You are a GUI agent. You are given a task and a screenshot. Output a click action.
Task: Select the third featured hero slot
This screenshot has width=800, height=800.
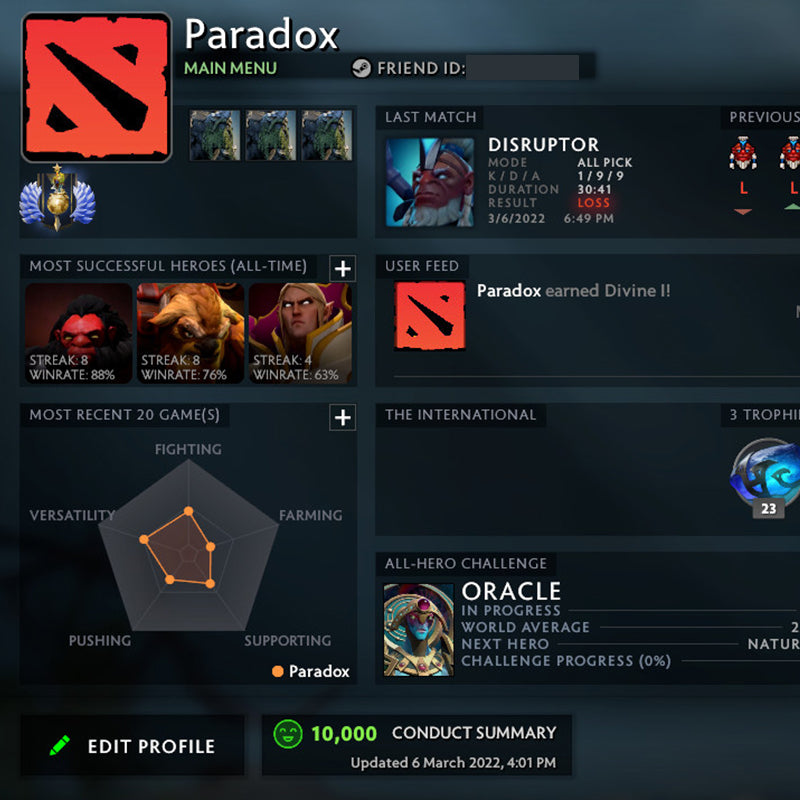pyautogui.click(x=327, y=135)
